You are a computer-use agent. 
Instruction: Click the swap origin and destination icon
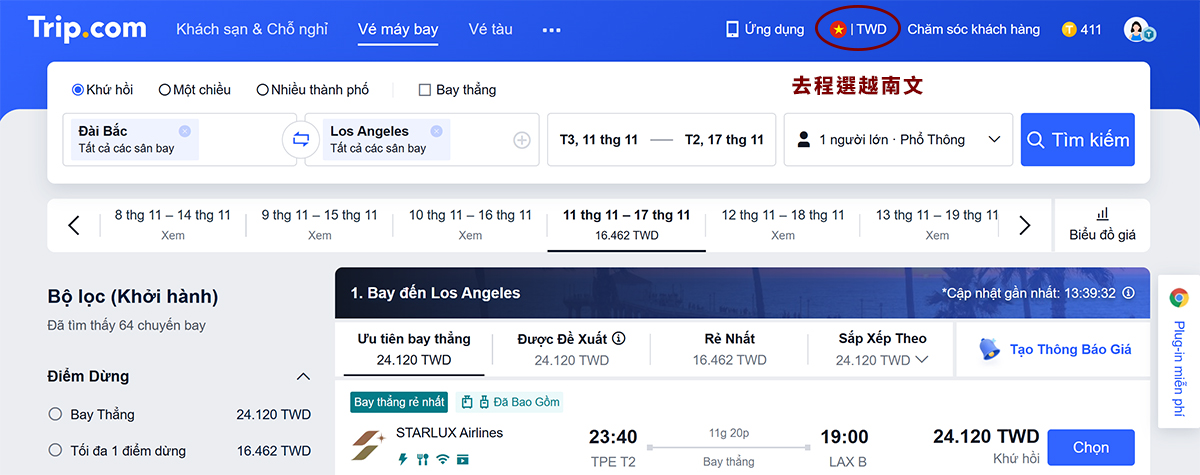[x=301, y=139]
